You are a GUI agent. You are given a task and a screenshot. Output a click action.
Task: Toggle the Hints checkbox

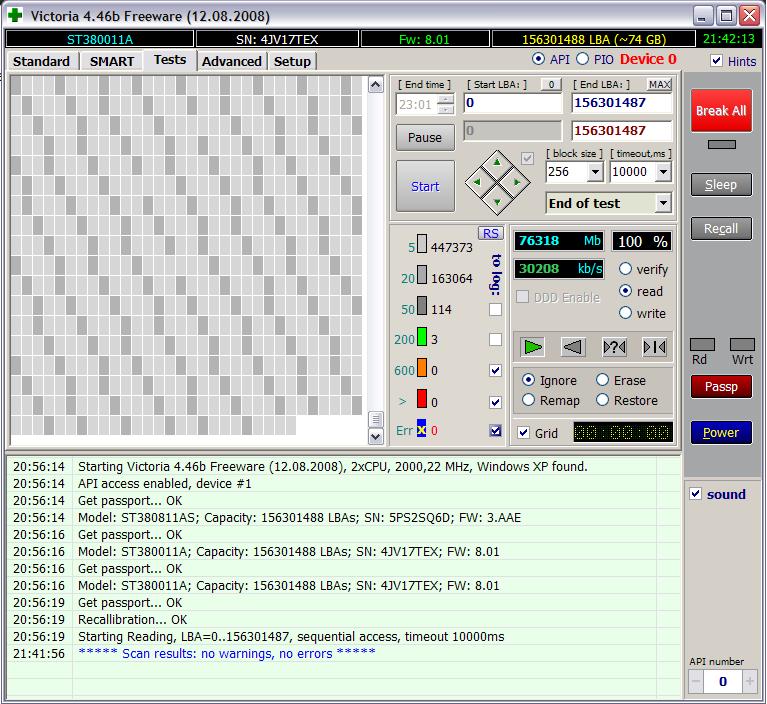[716, 61]
